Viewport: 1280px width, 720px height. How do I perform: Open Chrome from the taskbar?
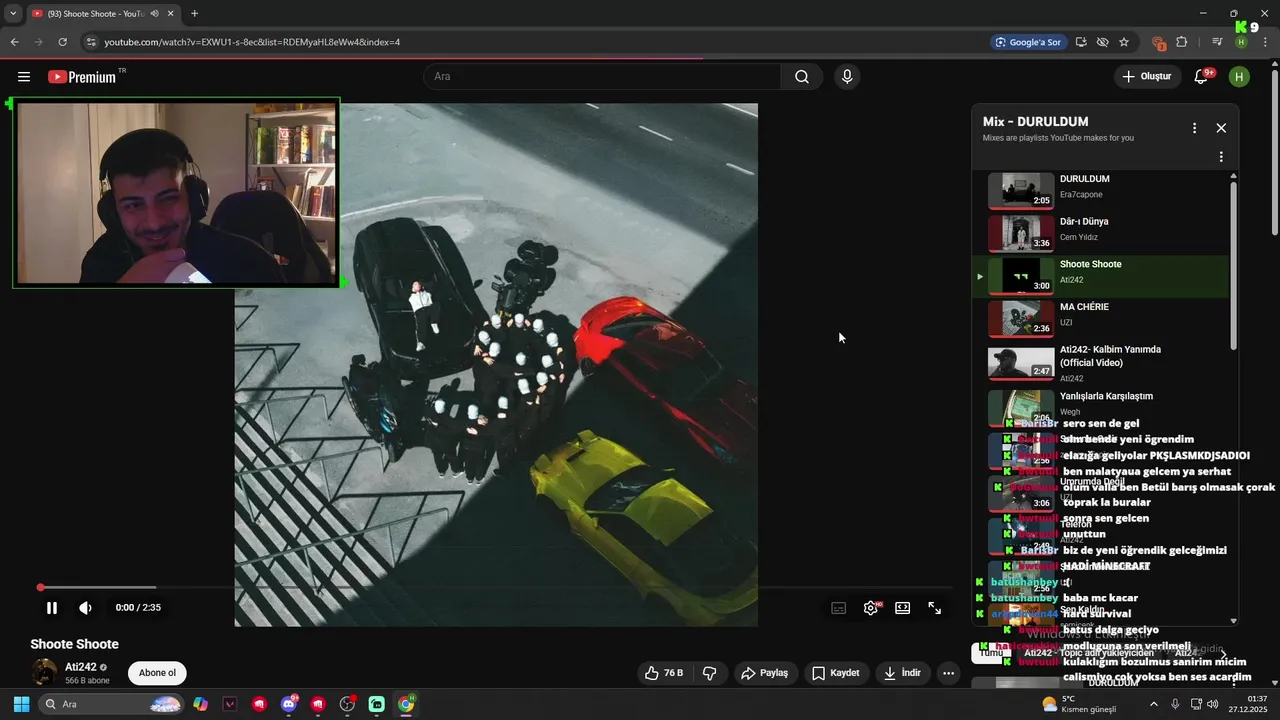[406, 704]
